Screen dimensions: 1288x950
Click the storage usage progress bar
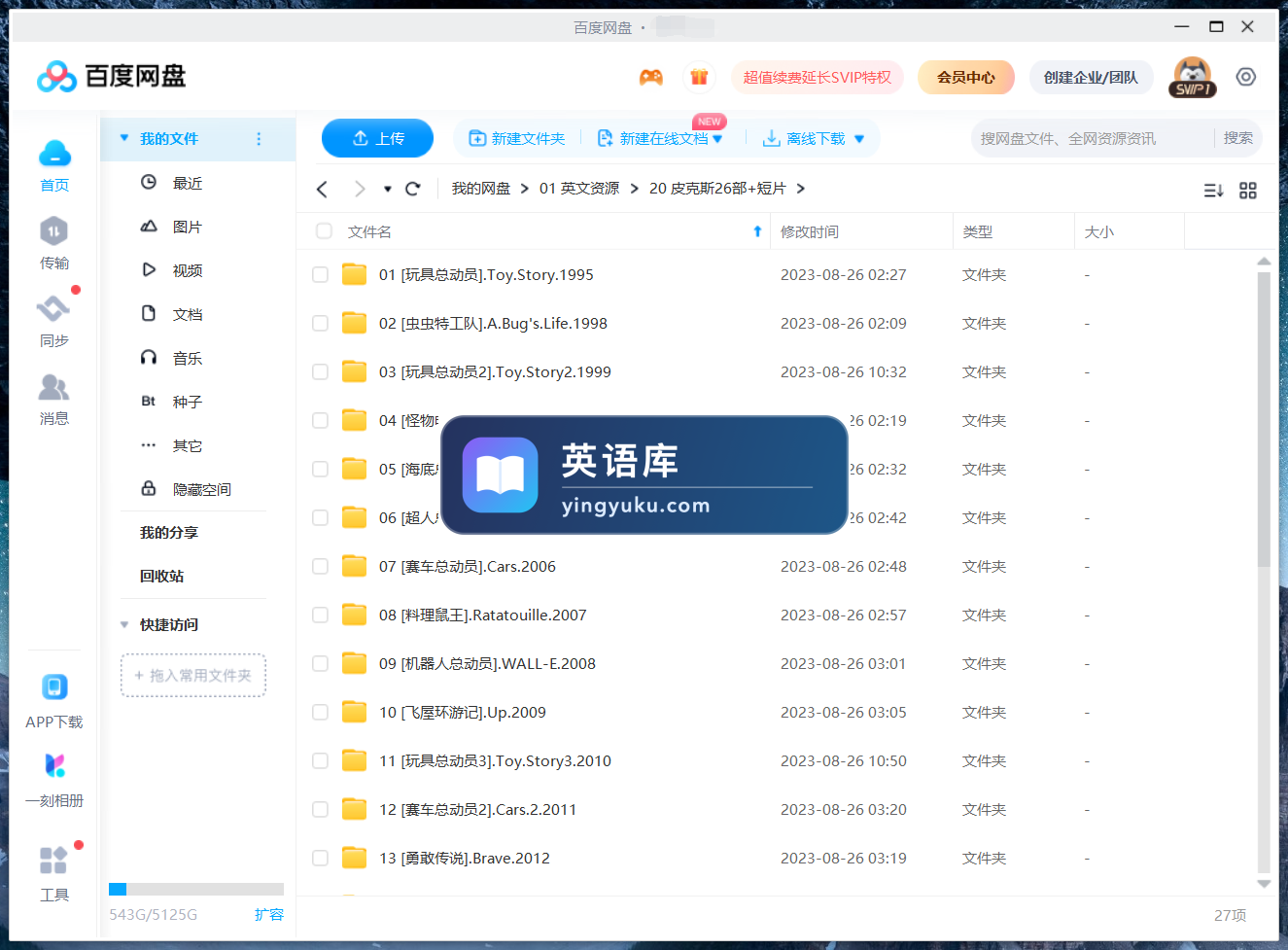196,889
